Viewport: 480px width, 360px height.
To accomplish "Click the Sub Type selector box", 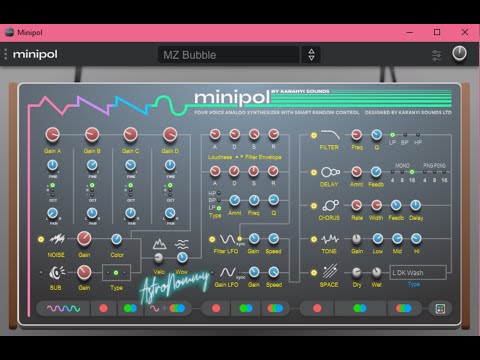I will click(116, 273).
